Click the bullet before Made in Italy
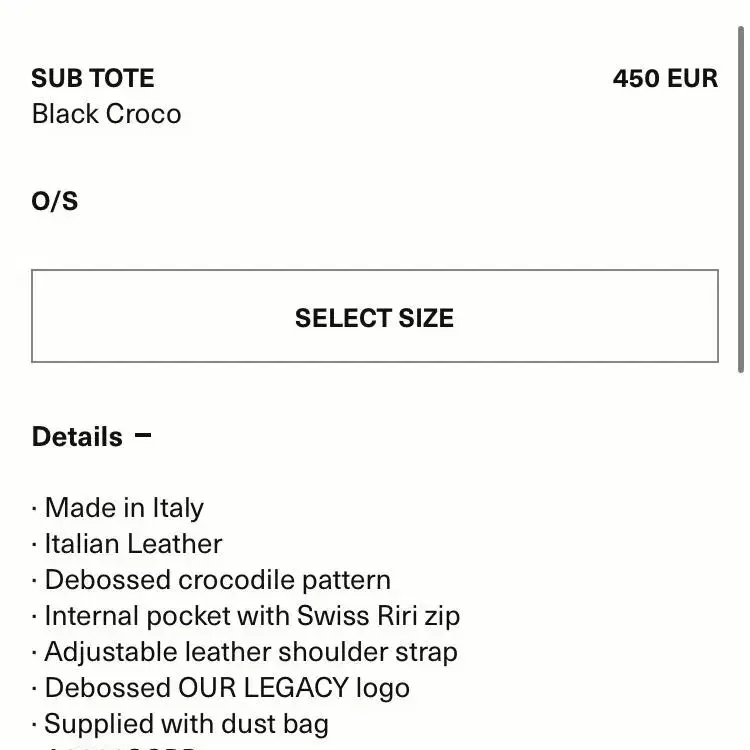The width and height of the screenshot is (750, 750). [34, 508]
